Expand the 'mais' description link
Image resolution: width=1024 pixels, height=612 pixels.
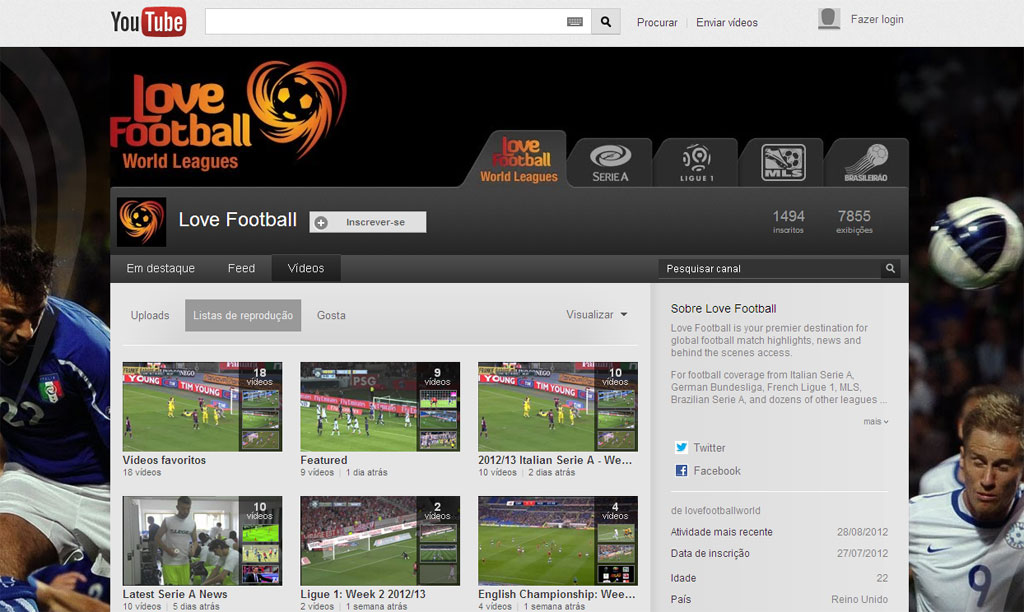876,422
